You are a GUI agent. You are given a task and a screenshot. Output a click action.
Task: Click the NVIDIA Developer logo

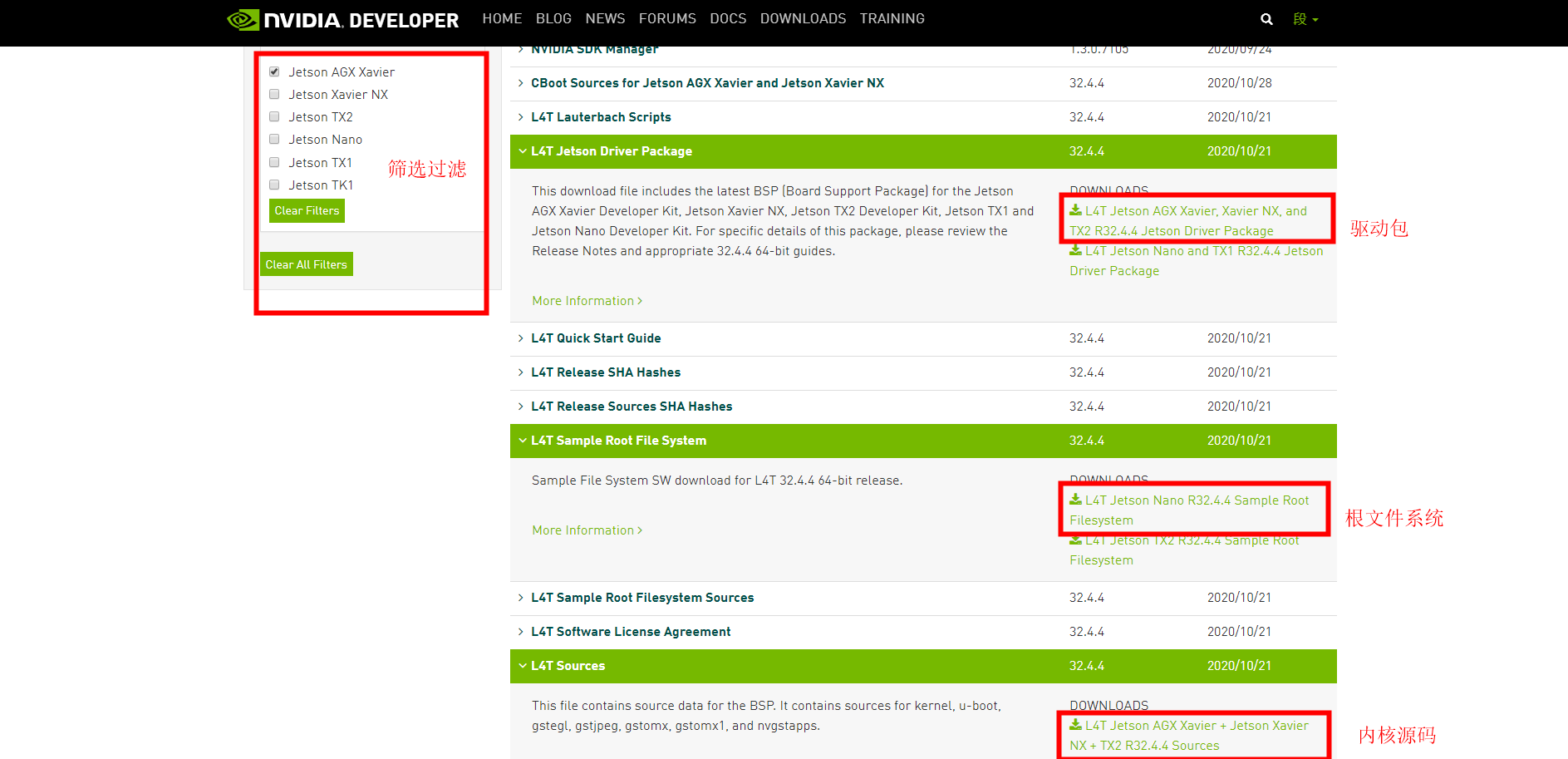pos(342,20)
